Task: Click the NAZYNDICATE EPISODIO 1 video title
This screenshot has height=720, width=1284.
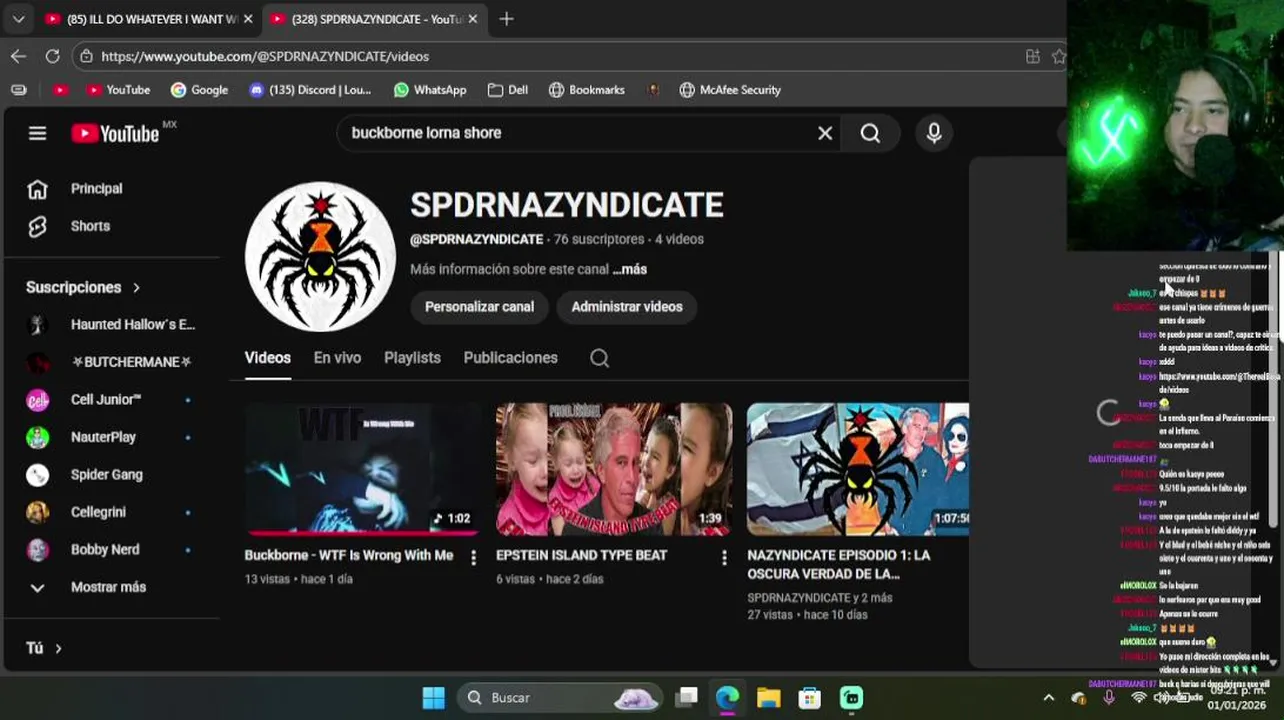Action: (839, 564)
